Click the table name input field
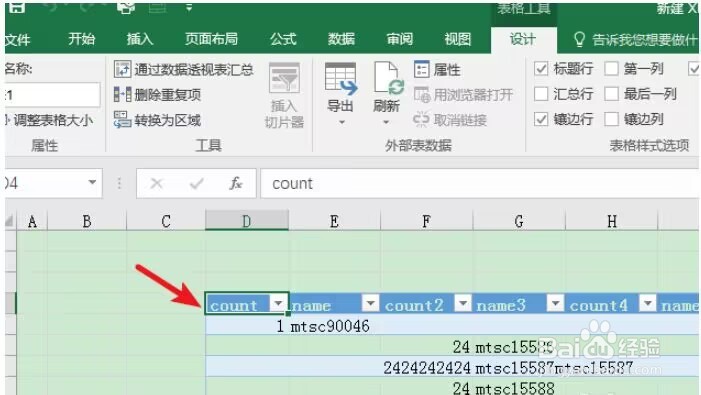This screenshot has width=701, height=395. click(x=52, y=95)
